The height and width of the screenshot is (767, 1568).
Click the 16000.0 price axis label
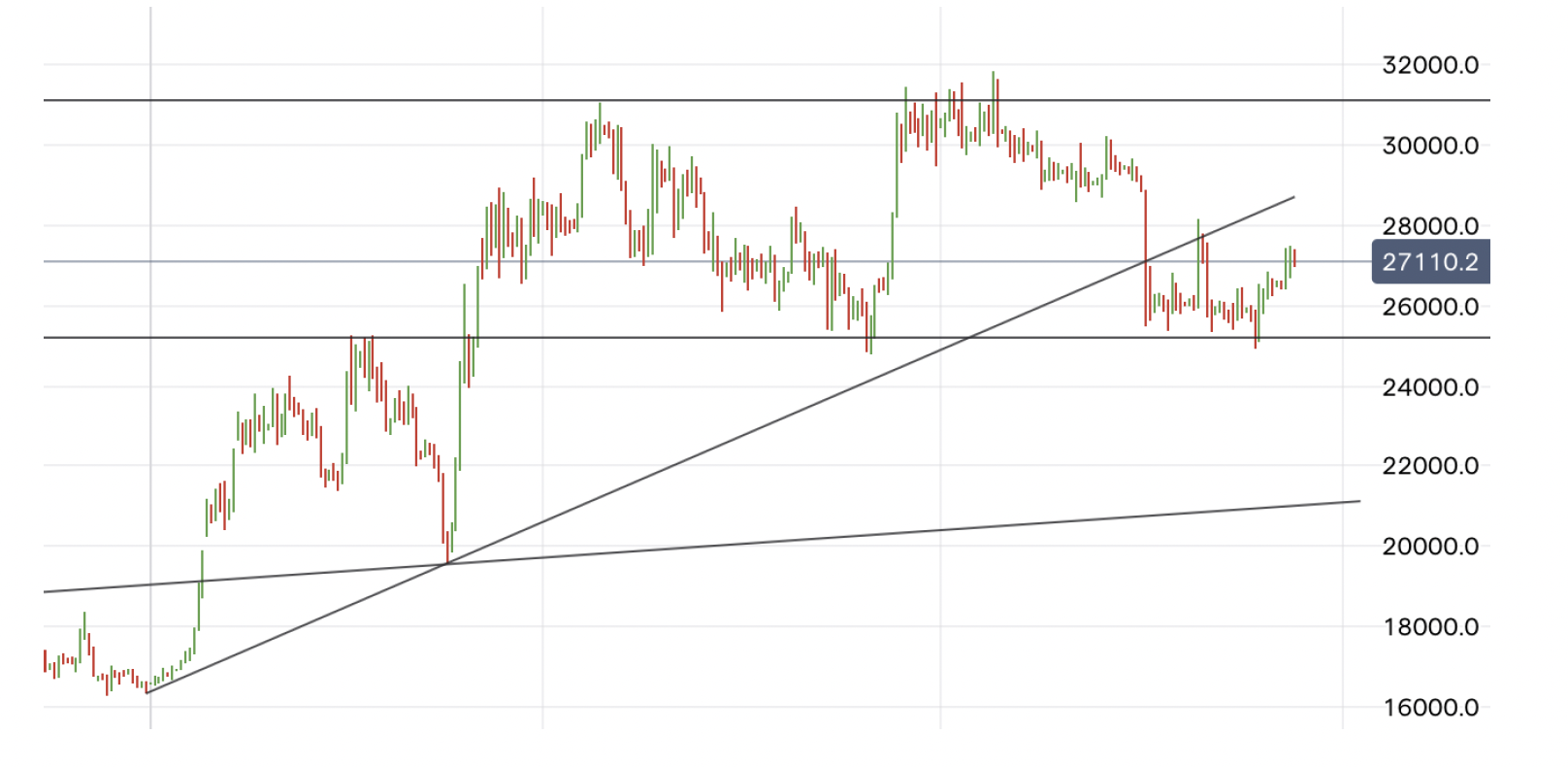pyautogui.click(x=1430, y=708)
